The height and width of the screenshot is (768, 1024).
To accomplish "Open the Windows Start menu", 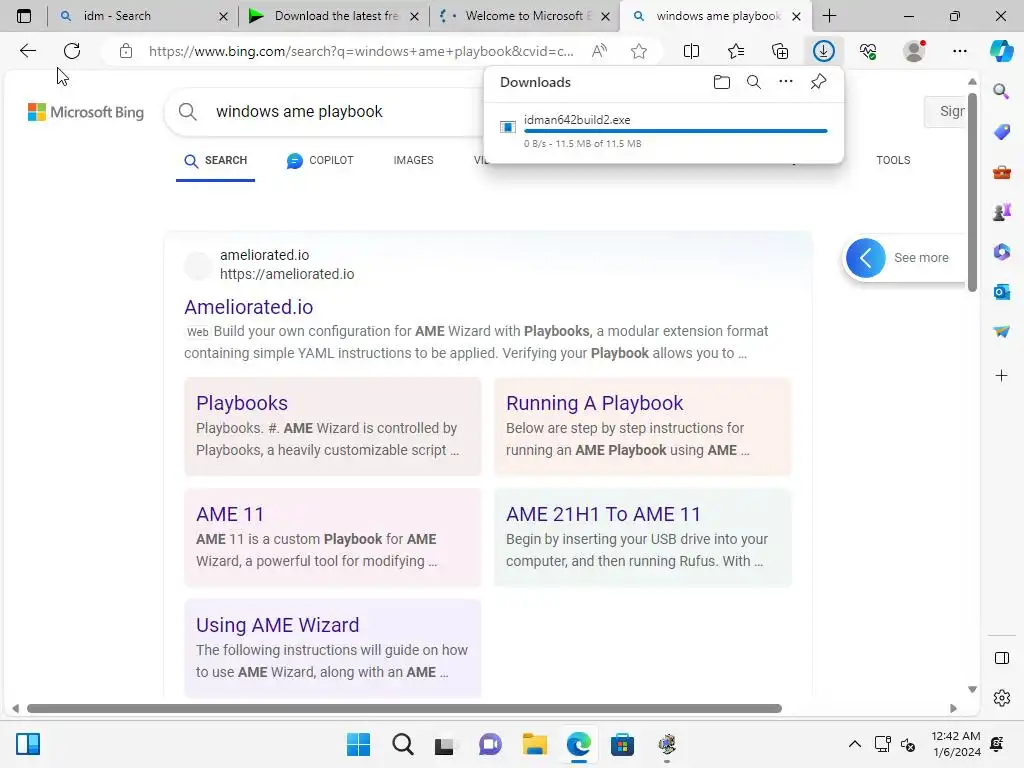I will point(358,744).
